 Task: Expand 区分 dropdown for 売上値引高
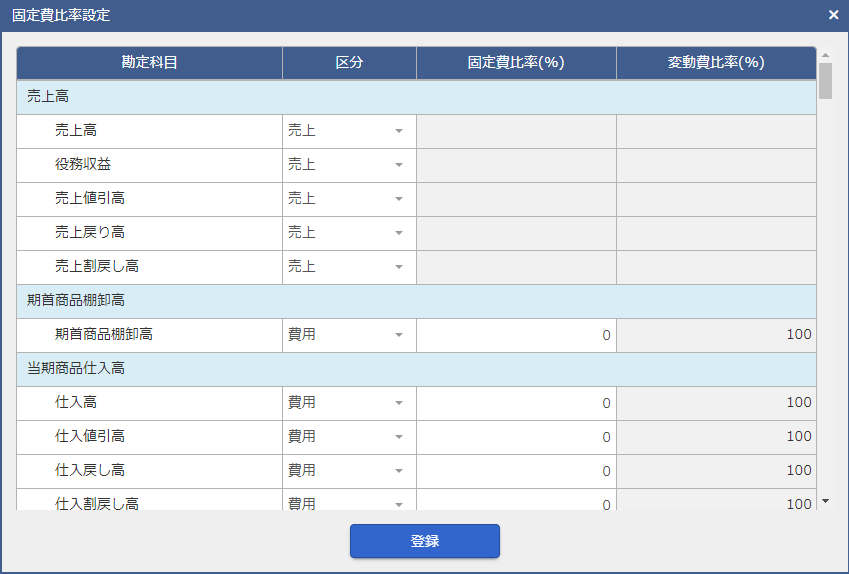point(349,199)
